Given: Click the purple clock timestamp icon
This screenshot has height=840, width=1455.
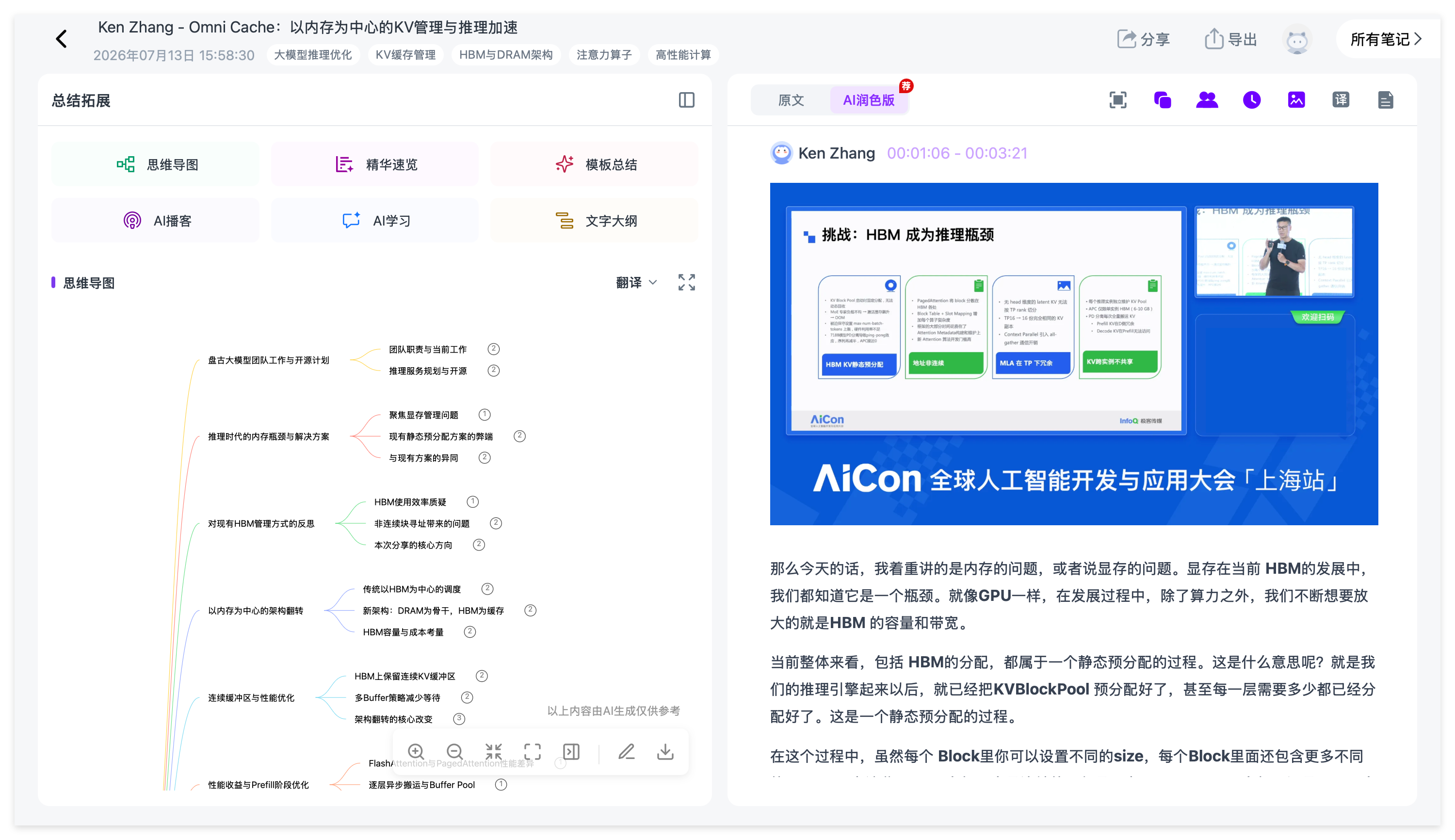Looking at the screenshot, I should click(1251, 100).
